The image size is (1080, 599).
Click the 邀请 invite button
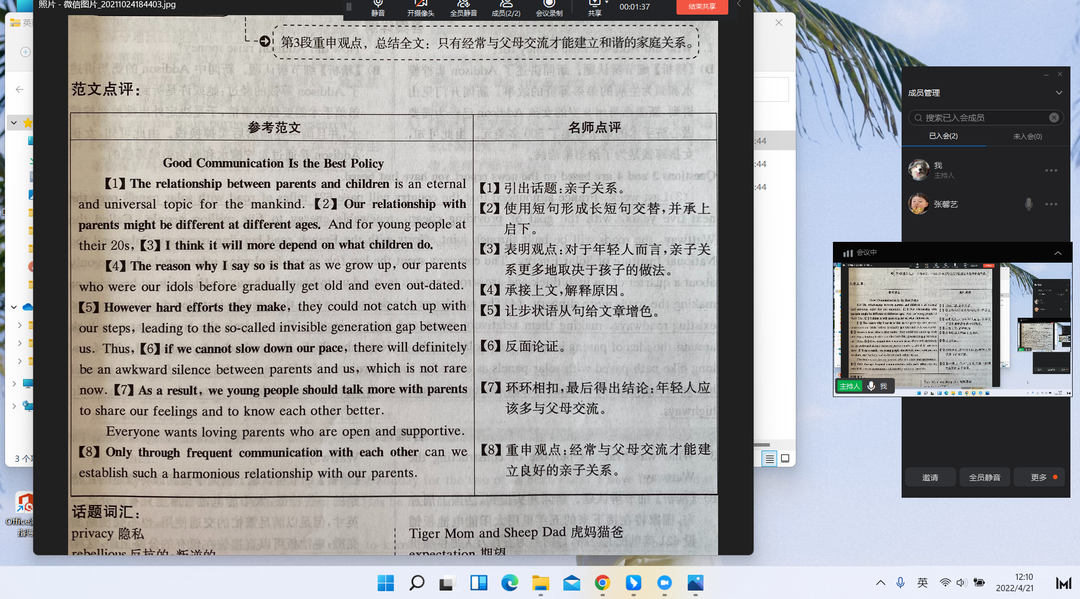pyautogui.click(x=930, y=477)
